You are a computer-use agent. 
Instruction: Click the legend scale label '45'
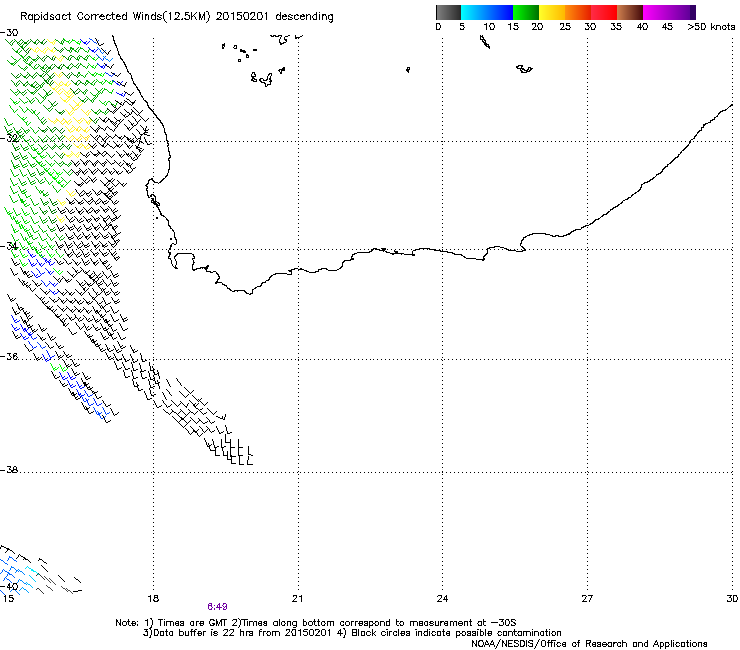pyautogui.click(x=667, y=27)
